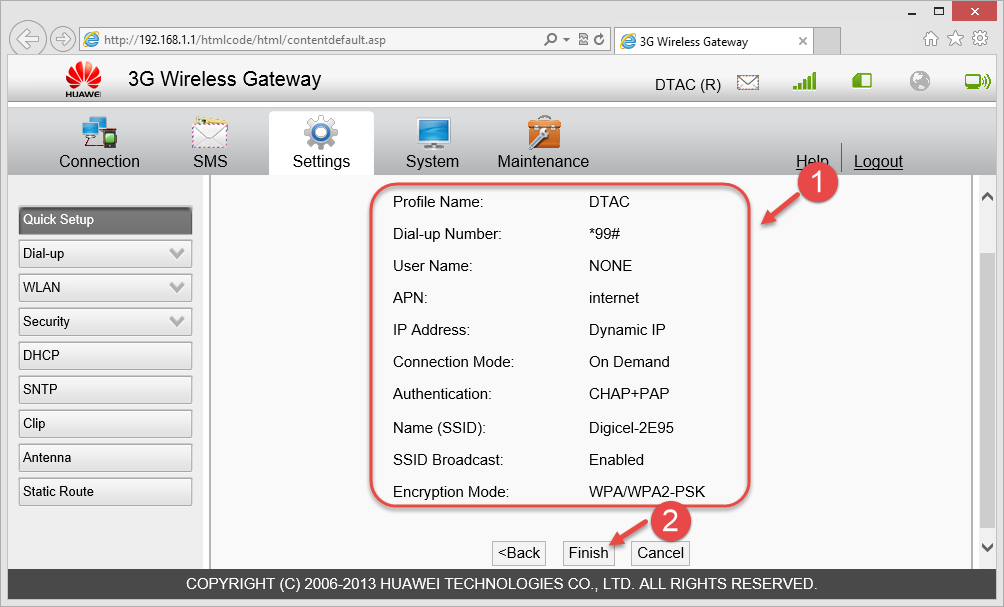1004x607 pixels.
Task: Maximize the browser window
Action: [x=939, y=12]
